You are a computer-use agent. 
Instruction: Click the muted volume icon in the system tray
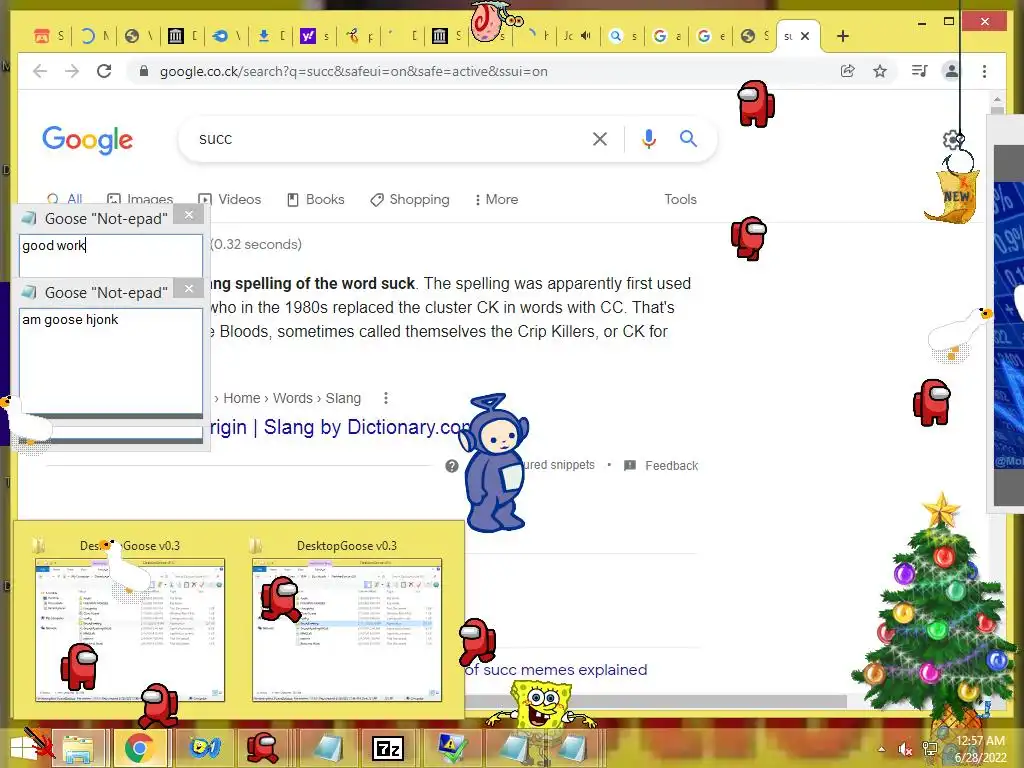[x=905, y=749]
